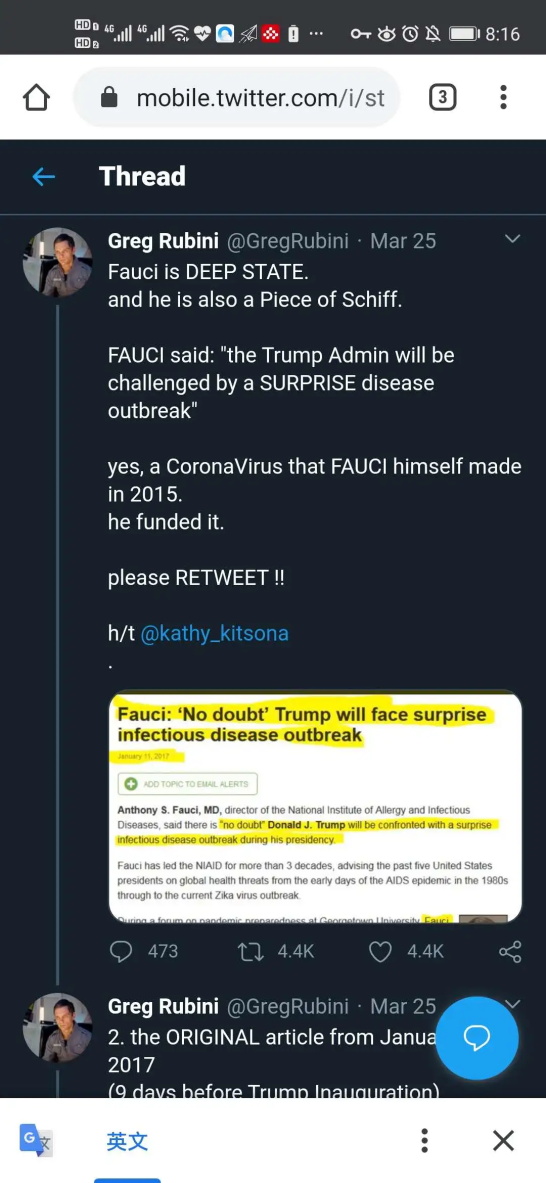Click the Google Translate icon

[x=36, y=1140]
